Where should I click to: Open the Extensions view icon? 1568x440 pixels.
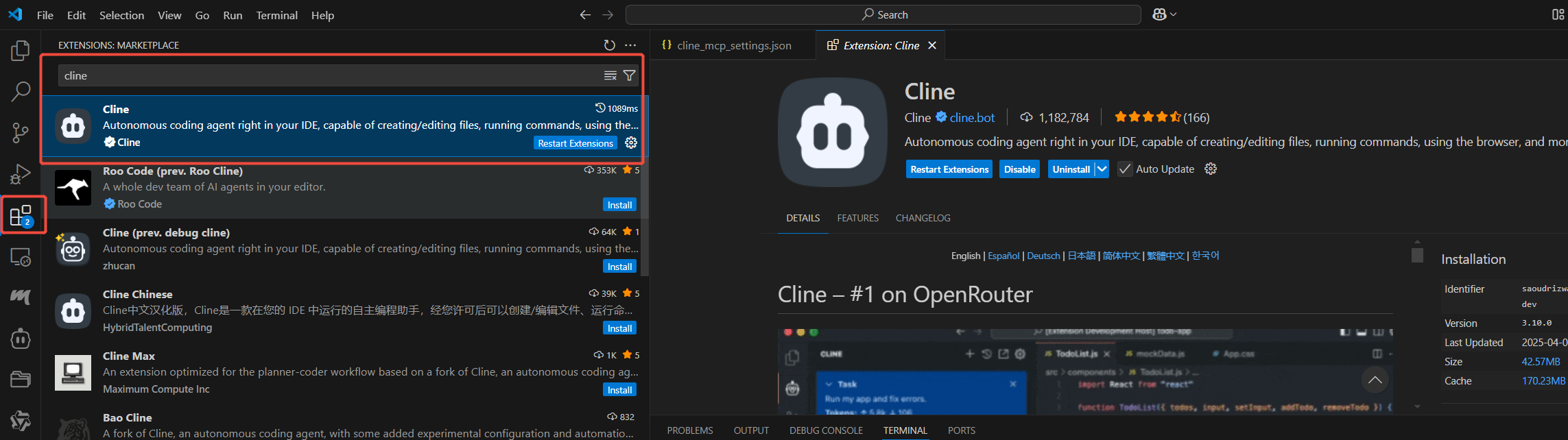[x=21, y=216]
